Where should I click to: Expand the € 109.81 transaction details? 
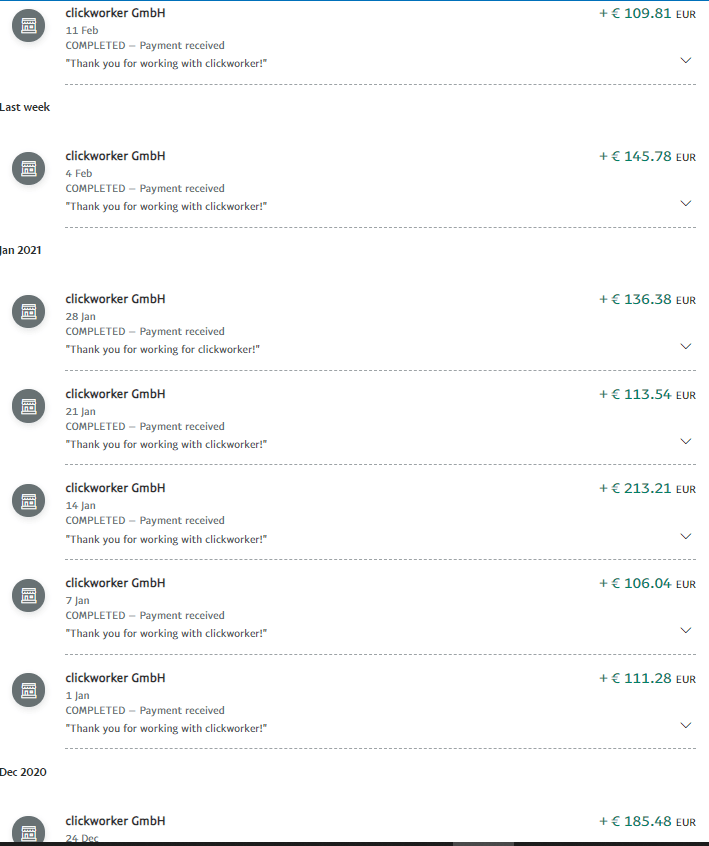(686, 60)
